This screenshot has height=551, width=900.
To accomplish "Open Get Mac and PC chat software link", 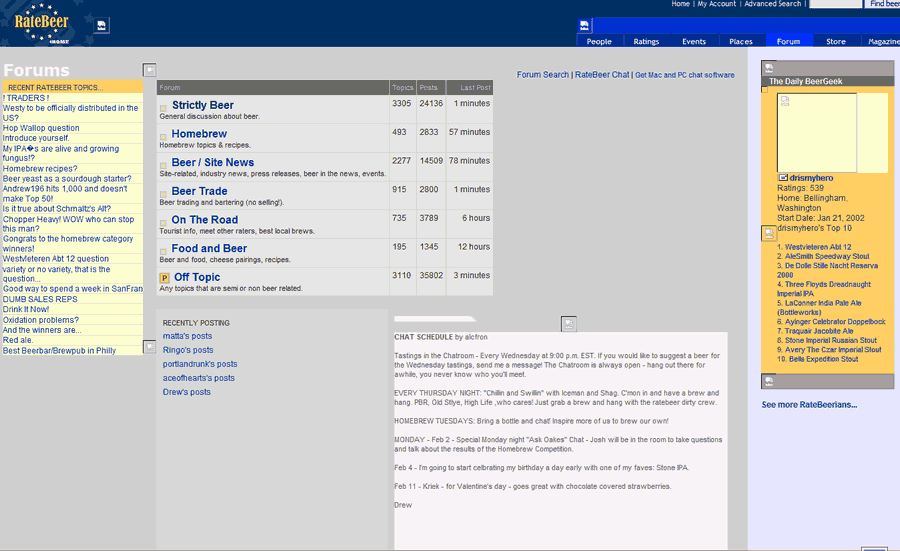I will point(685,75).
